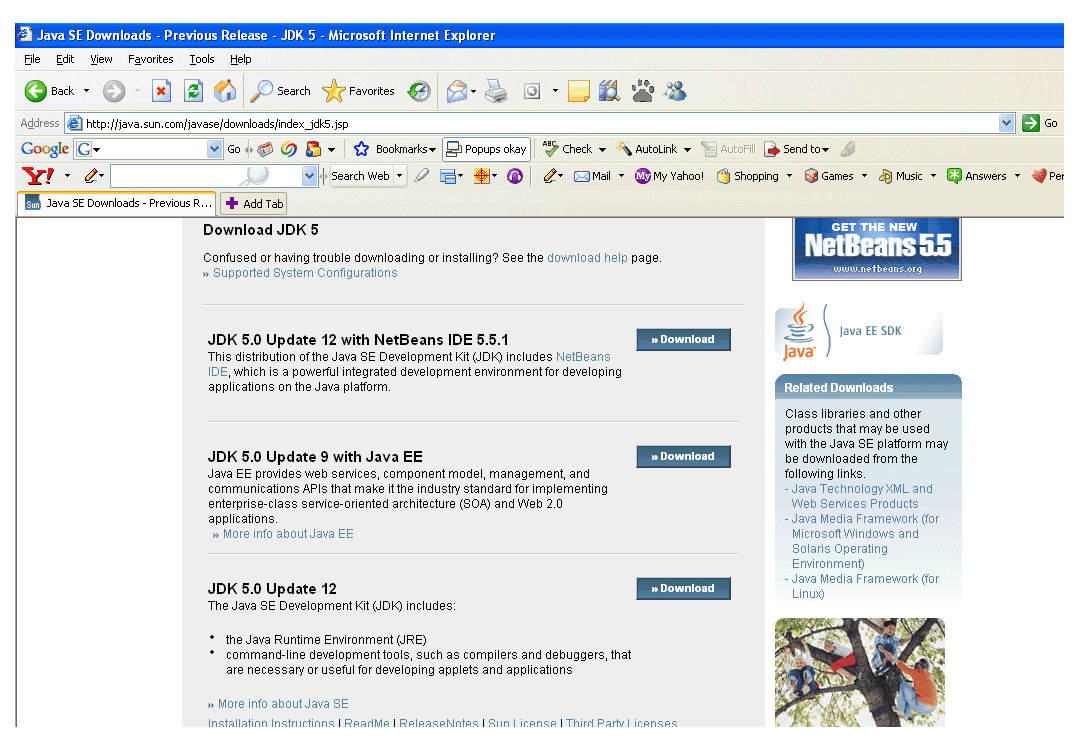Screen dimensions: 1080x750
Task: Open the Yahoo Answers button
Action: [x=977, y=176]
